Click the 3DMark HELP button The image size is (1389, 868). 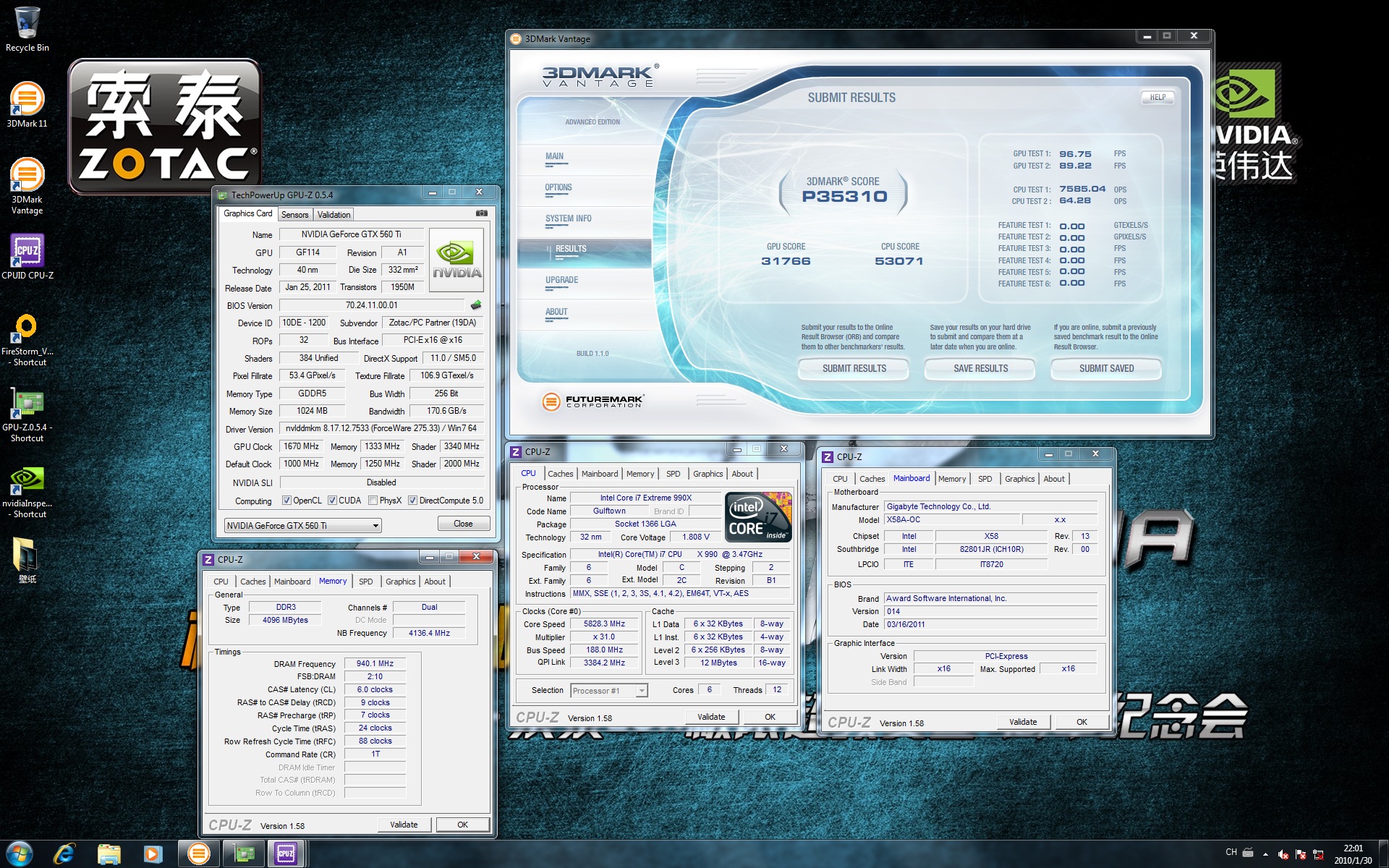(1157, 98)
